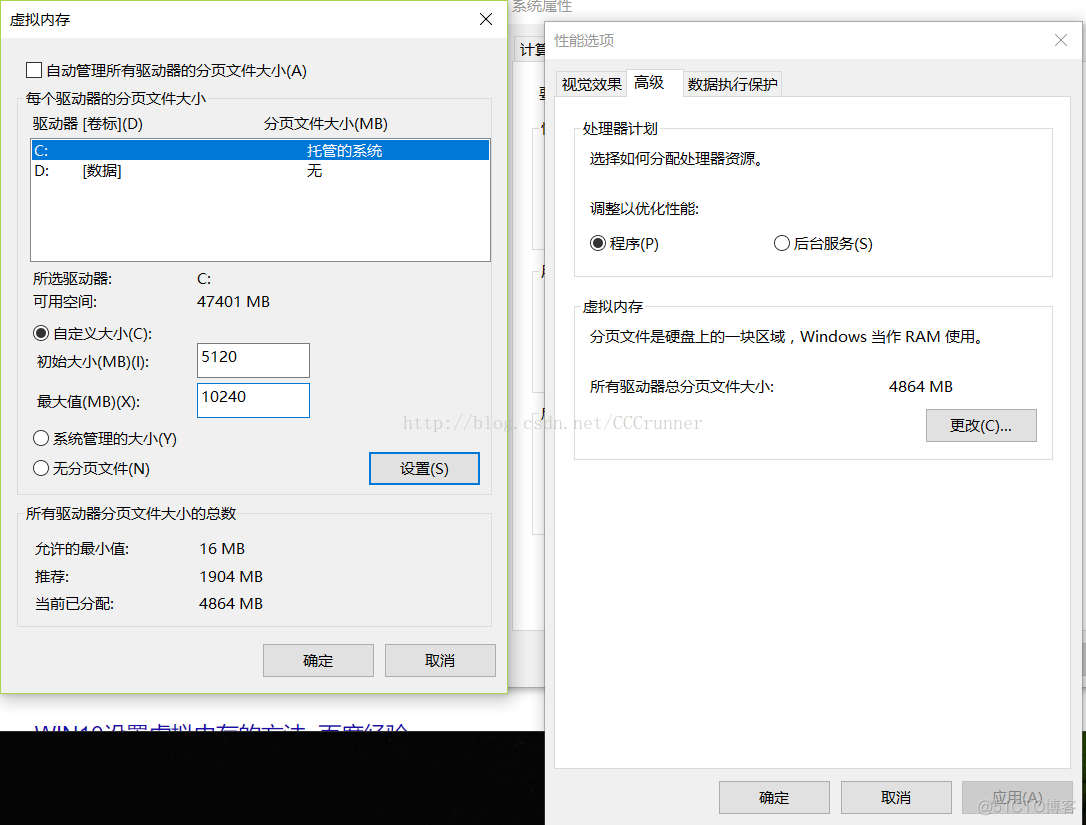Select the 程序(P) radio button
This screenshot has height=825, width=1086.
598,244
